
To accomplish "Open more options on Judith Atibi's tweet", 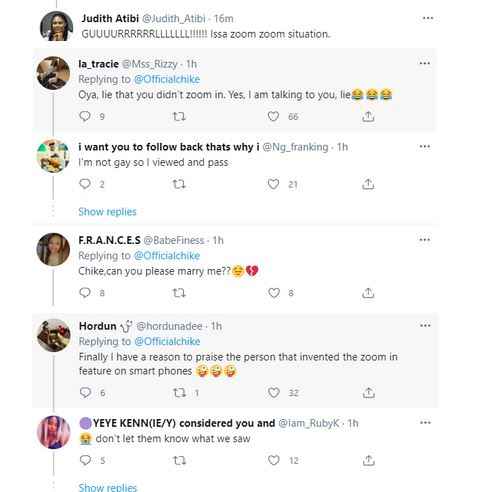I will [x=428, y=18].
